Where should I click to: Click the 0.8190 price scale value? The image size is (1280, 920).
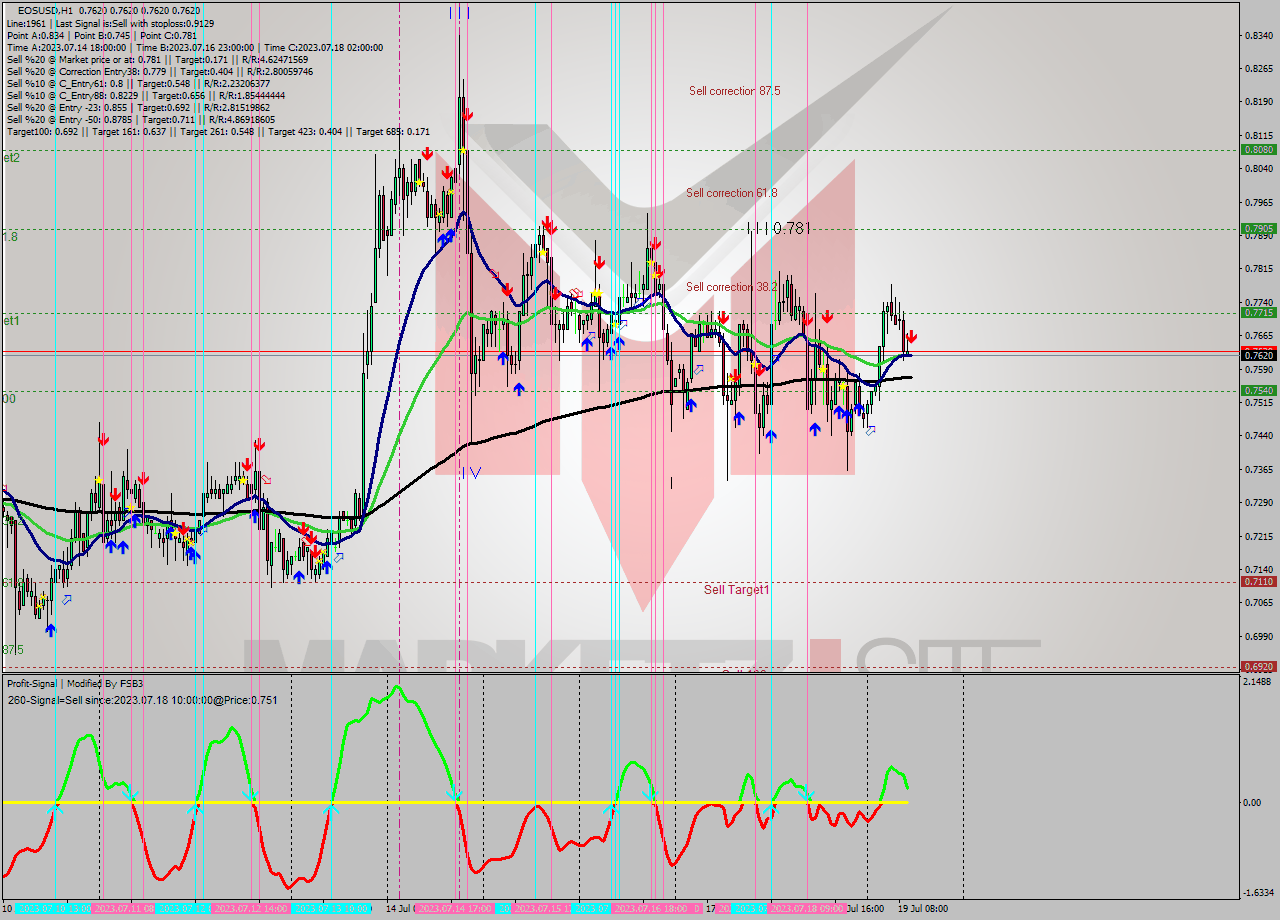pos(1258,102)
